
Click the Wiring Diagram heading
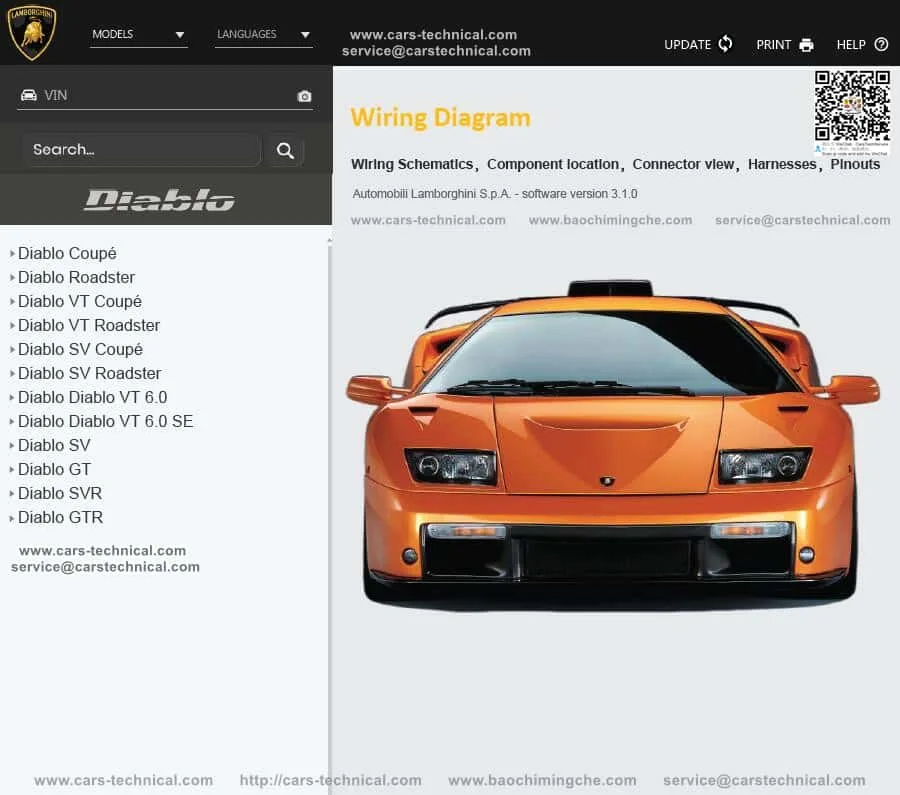[x=440, y=118]
